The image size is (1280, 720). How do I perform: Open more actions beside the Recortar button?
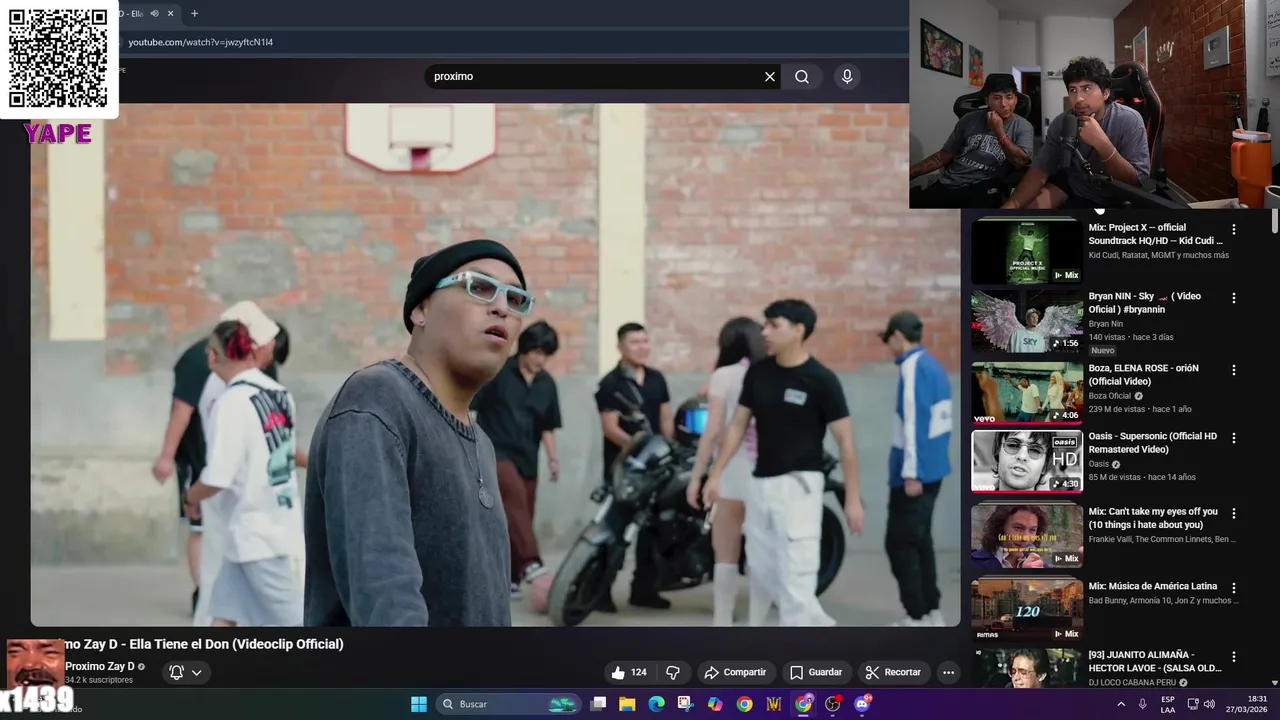tap(948, 672)
